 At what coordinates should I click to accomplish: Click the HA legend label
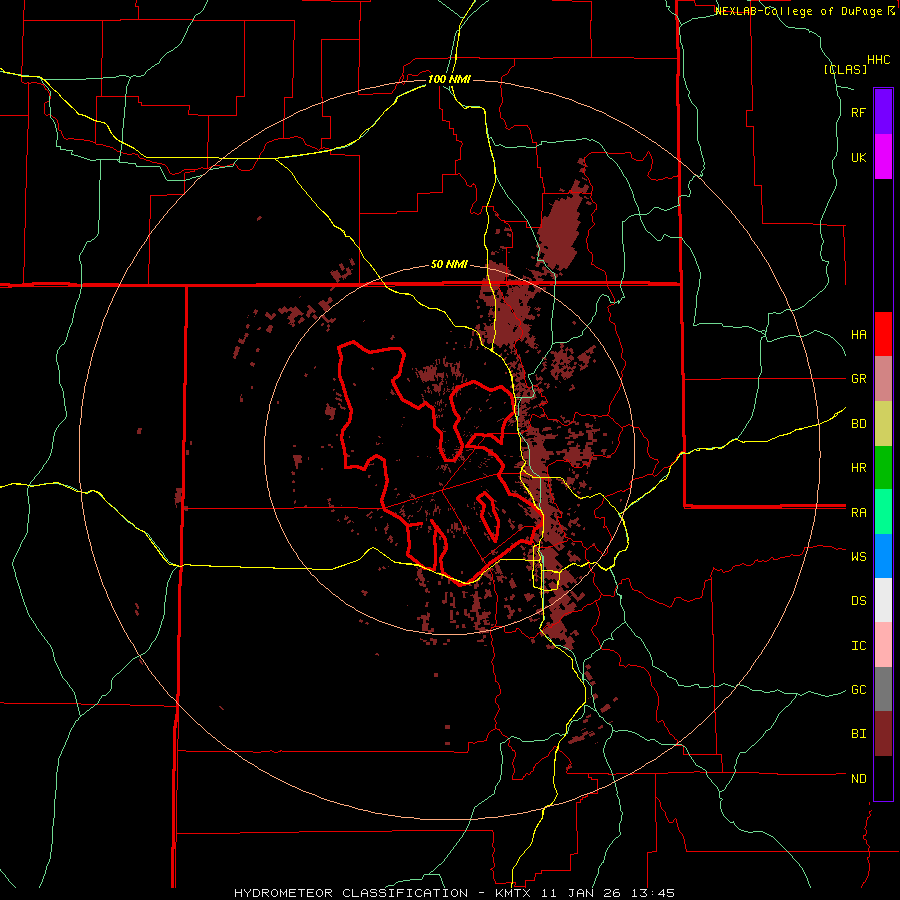(x=859, y=334)
